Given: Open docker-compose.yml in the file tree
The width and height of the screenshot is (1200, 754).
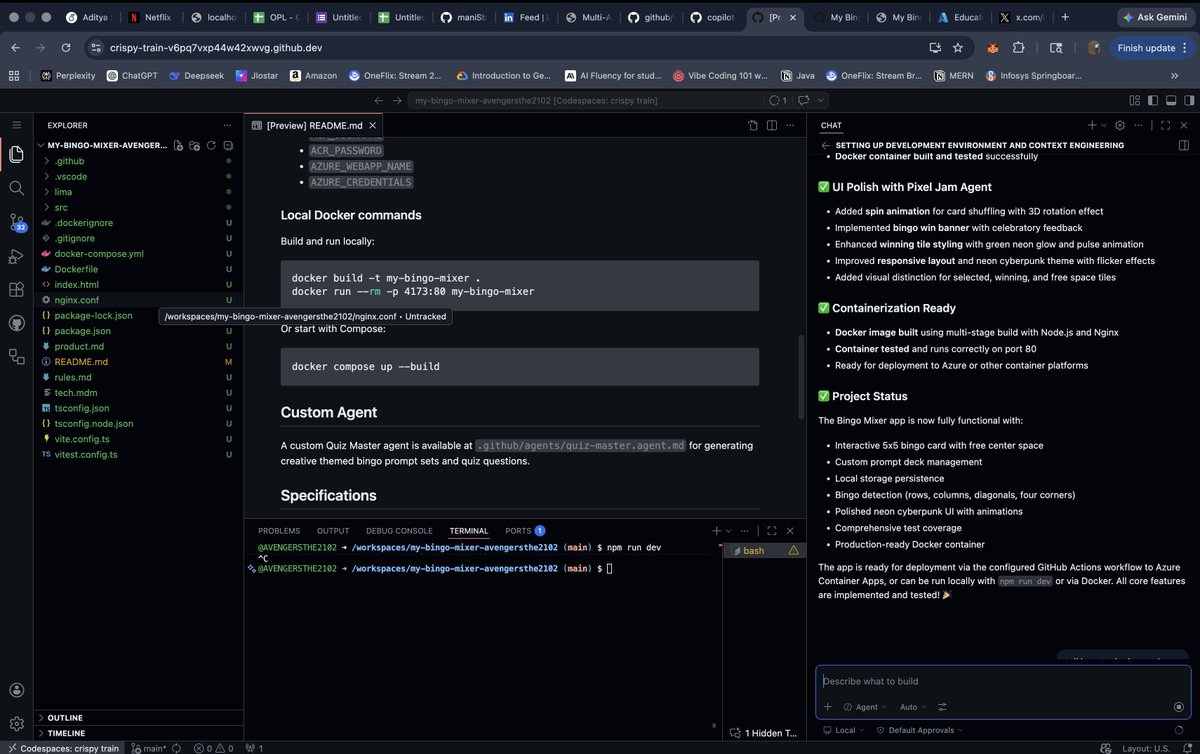Looking at the screenshot, I should [136, 254].
